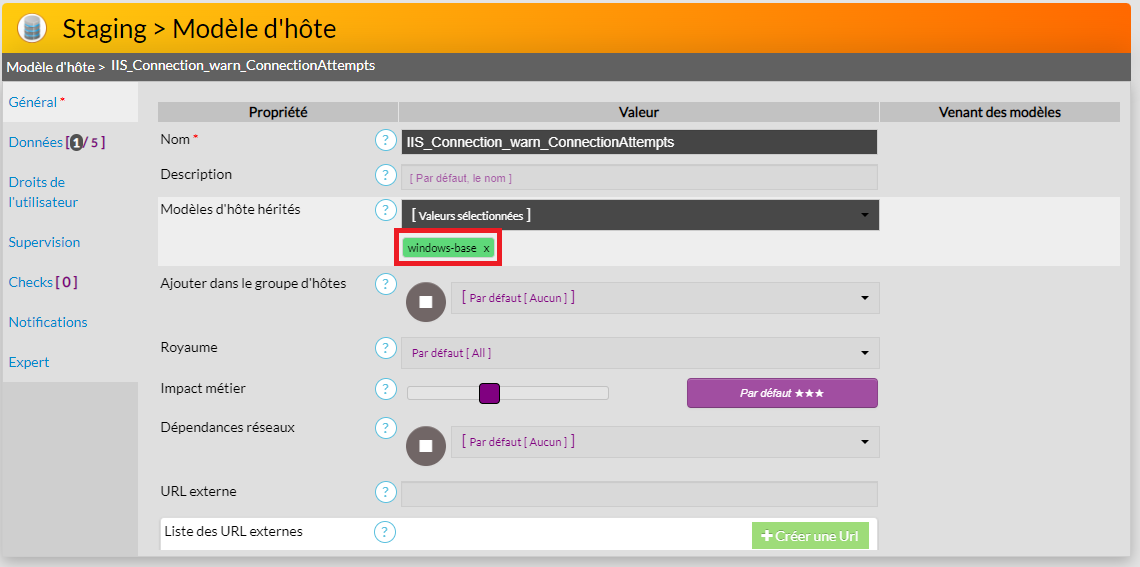
Task: Click the Impact métier slider handle
Action: [x=489, y=393]
